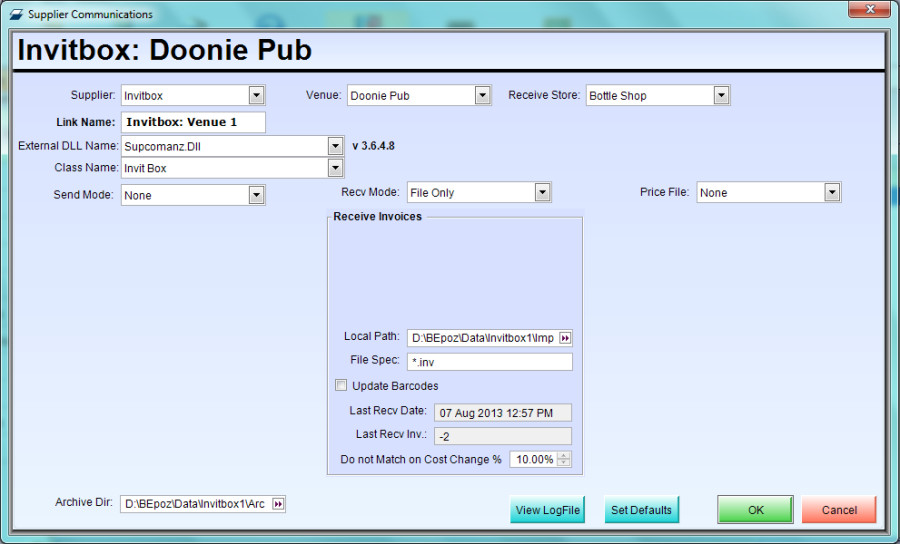
Task: Decrease the Cost Change percent value
Action: [564, 463]
